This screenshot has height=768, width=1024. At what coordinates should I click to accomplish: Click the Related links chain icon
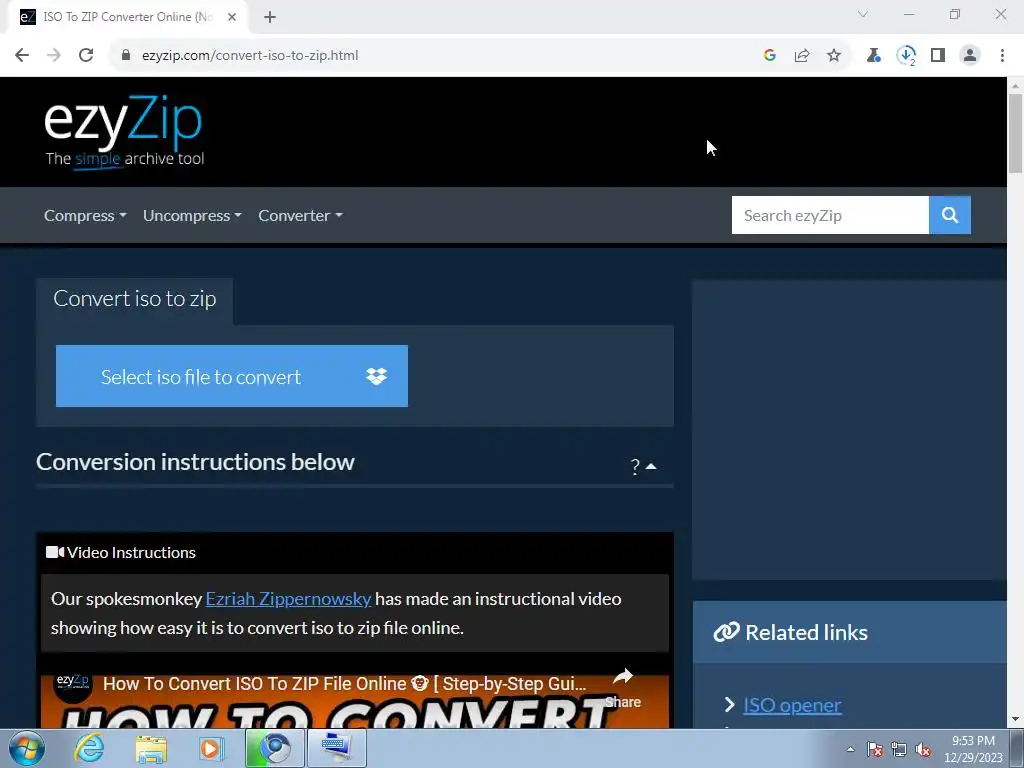click(x=726, y=632)
